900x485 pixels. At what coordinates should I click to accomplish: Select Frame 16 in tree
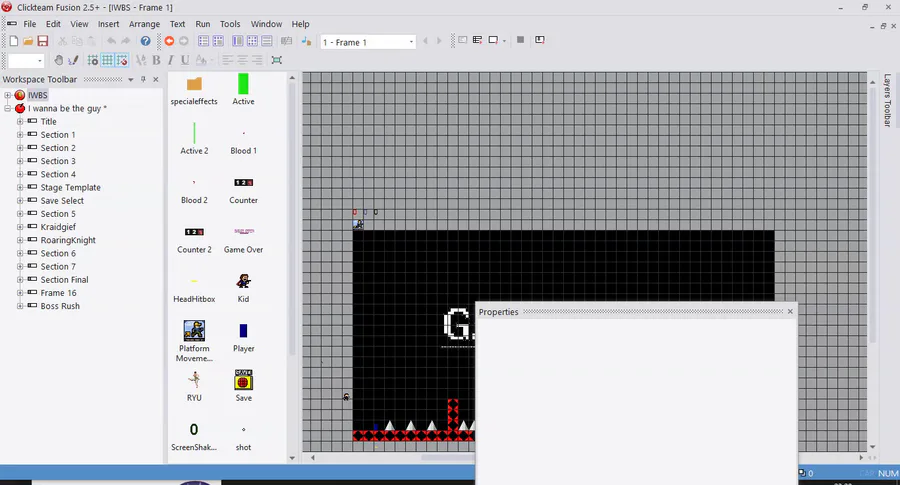58,293
